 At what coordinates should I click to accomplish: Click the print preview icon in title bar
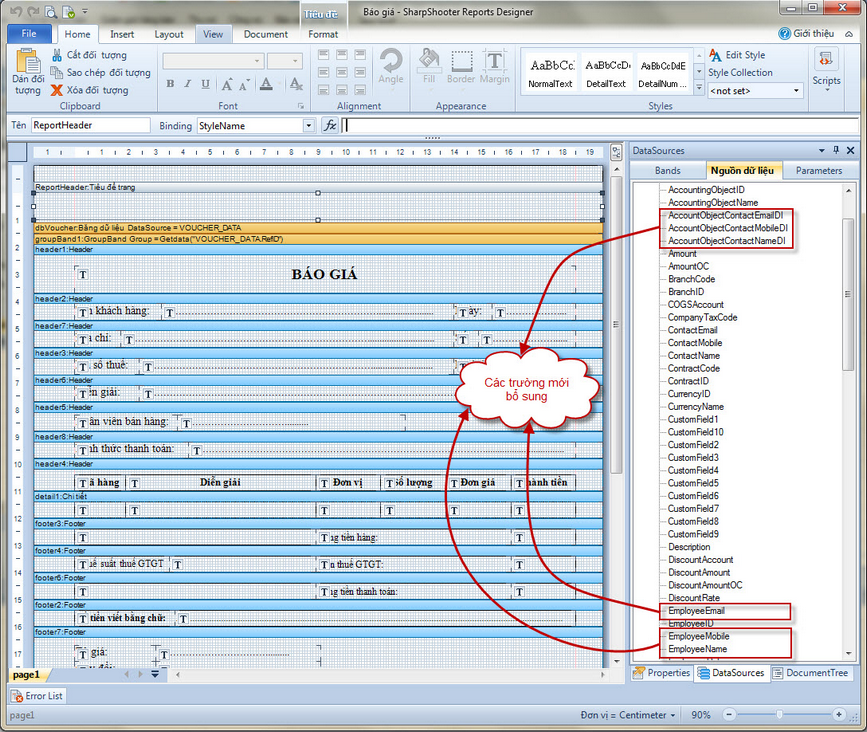(x=51, y=12)
